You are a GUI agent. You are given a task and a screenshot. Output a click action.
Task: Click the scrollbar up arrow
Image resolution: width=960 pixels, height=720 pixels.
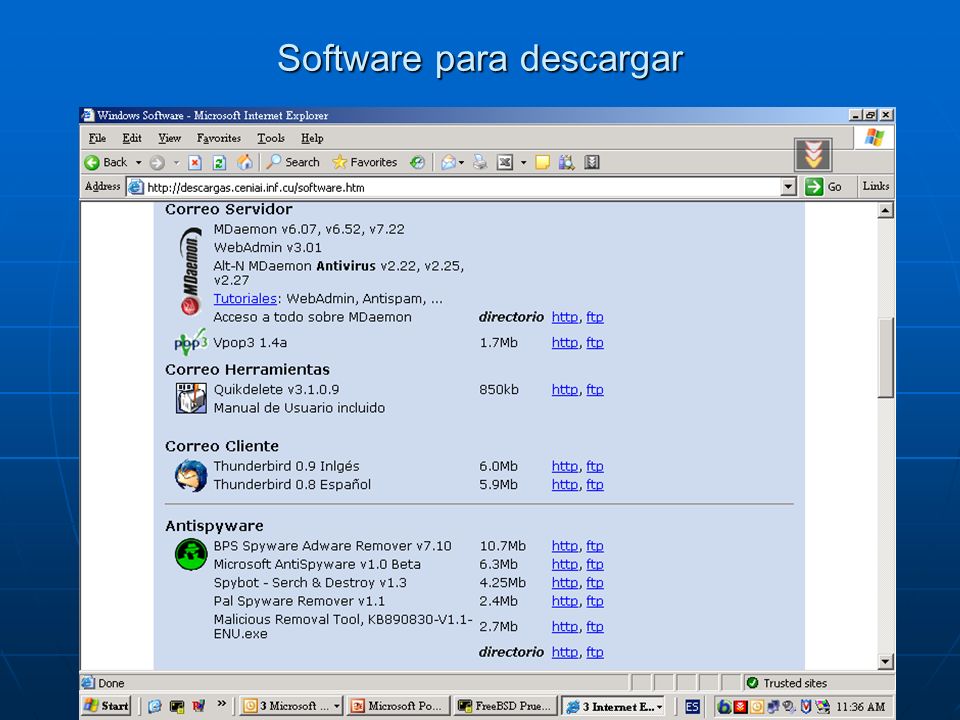coord(885,211)
